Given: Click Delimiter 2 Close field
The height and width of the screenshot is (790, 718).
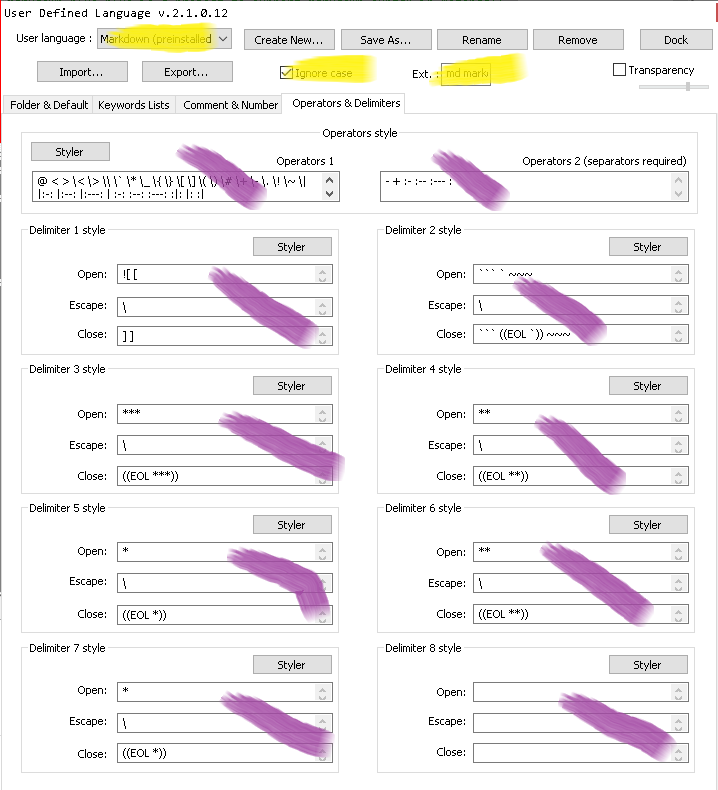Looking at the screenshot, I should tap(580, 334).
